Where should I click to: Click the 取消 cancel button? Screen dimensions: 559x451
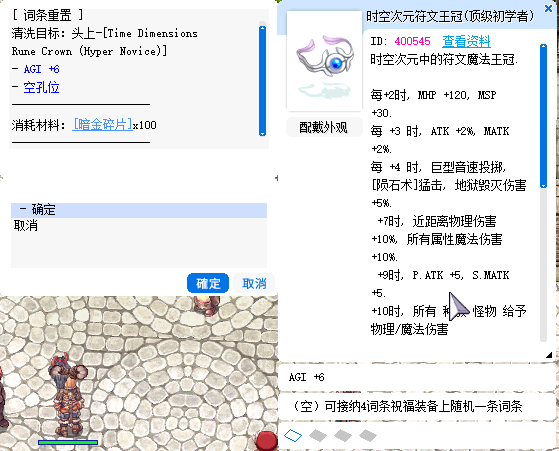point(254,283)
